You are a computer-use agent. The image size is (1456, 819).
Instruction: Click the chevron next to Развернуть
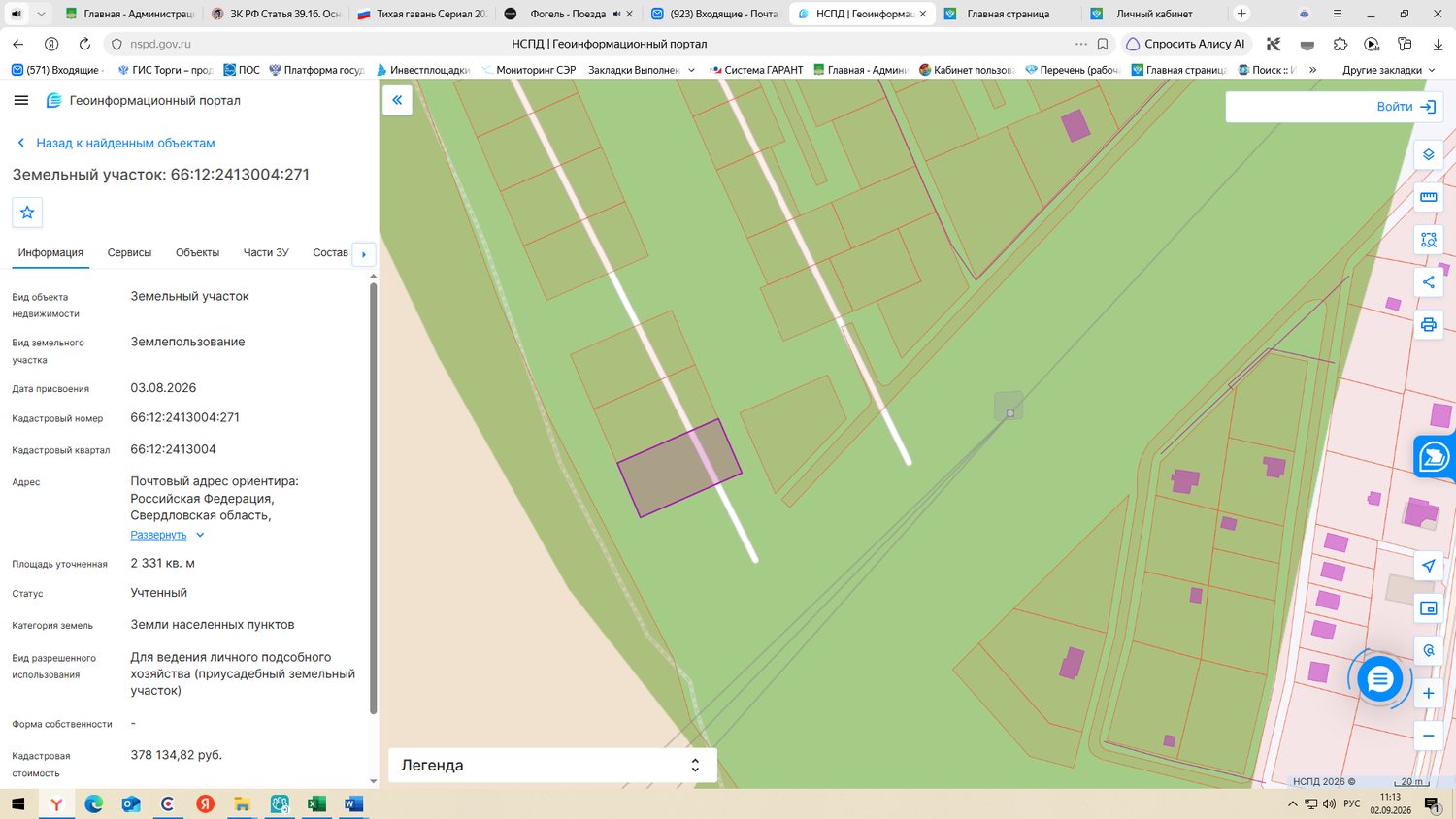[x=200, y=535]
